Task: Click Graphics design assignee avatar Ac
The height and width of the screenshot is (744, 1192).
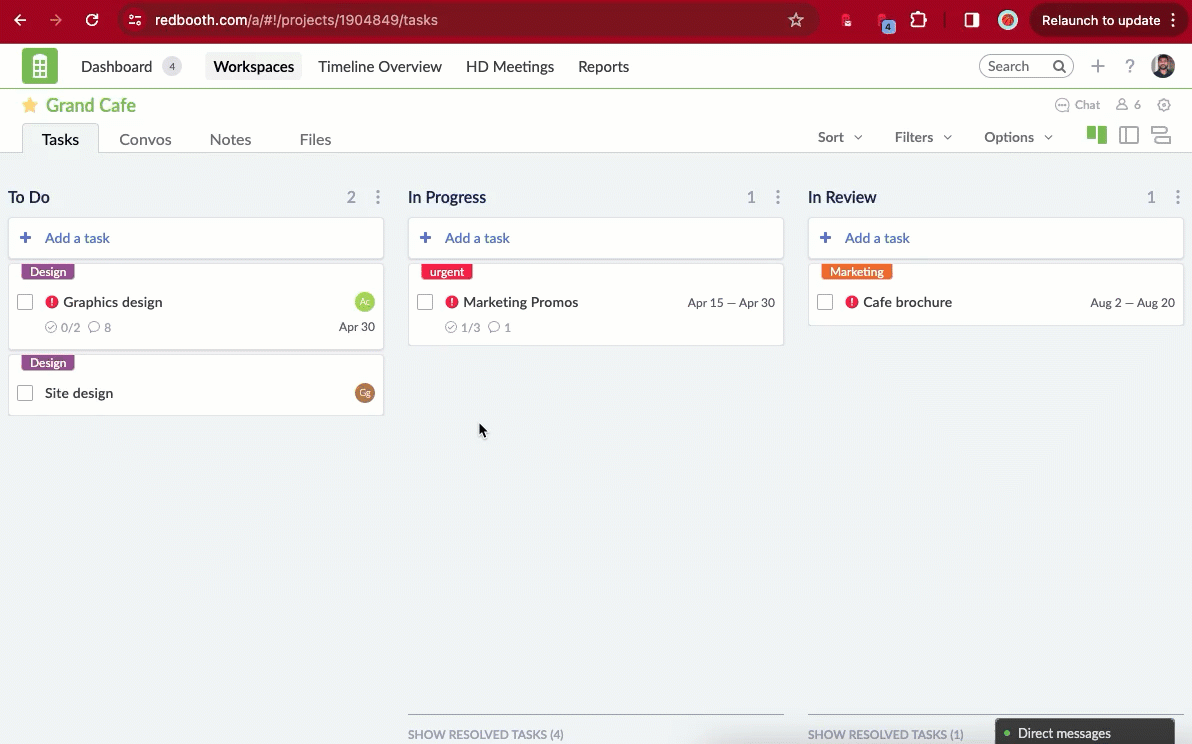Action: click(365, 302)
